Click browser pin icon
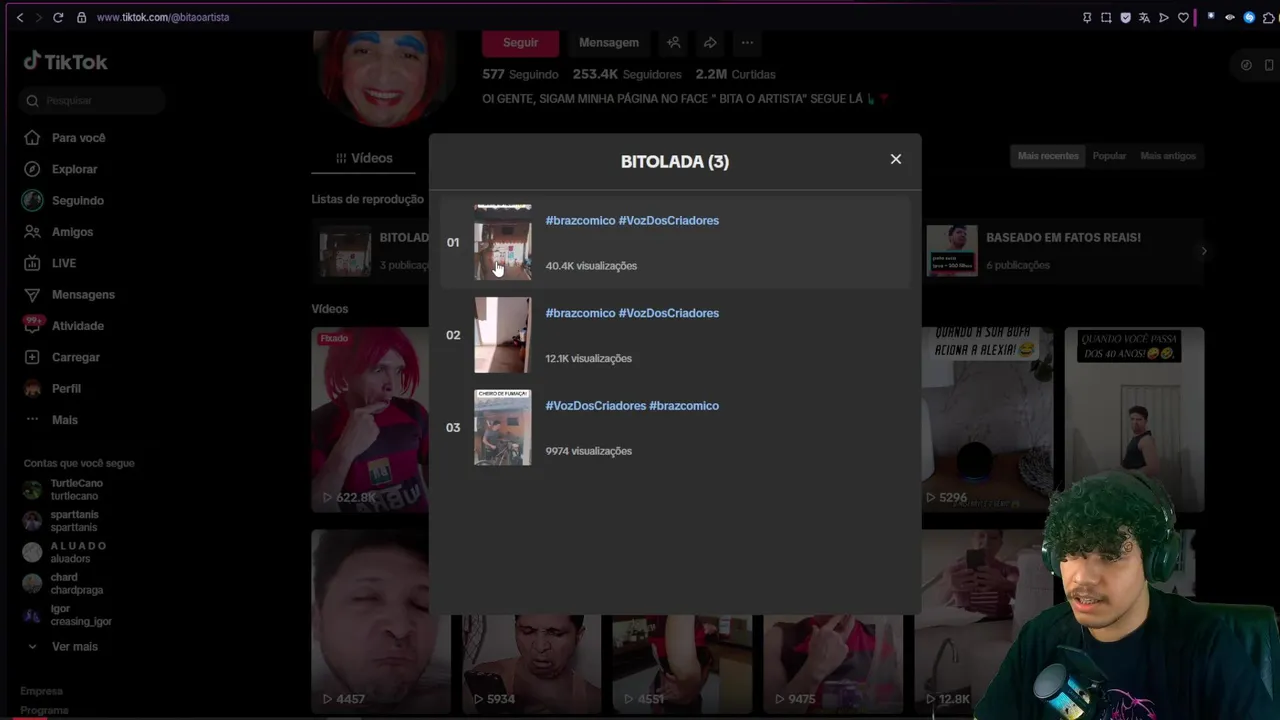Viewport: 1280px width, 720px height. tap(1087, 17)
